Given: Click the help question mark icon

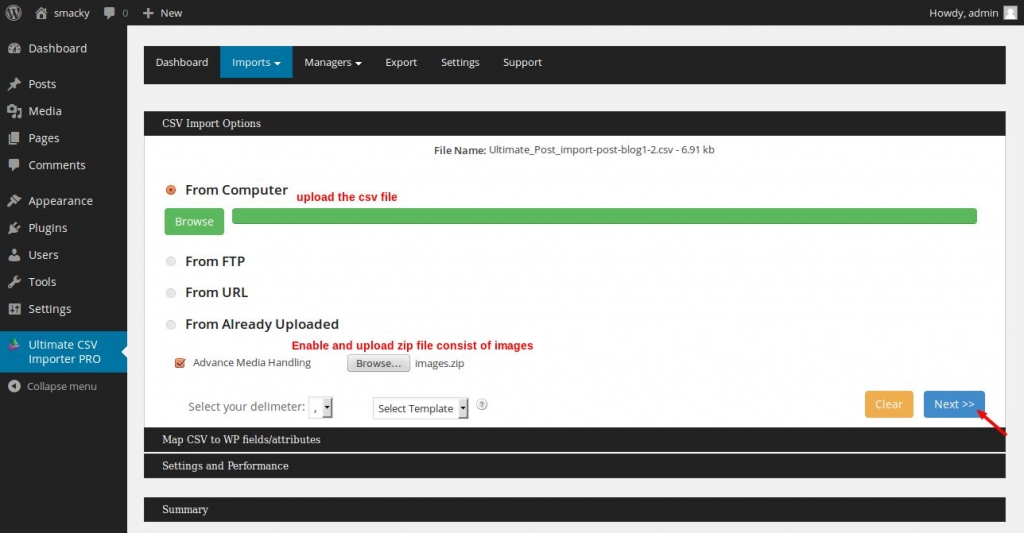Looking at the screenshot, I should [482, 404].
